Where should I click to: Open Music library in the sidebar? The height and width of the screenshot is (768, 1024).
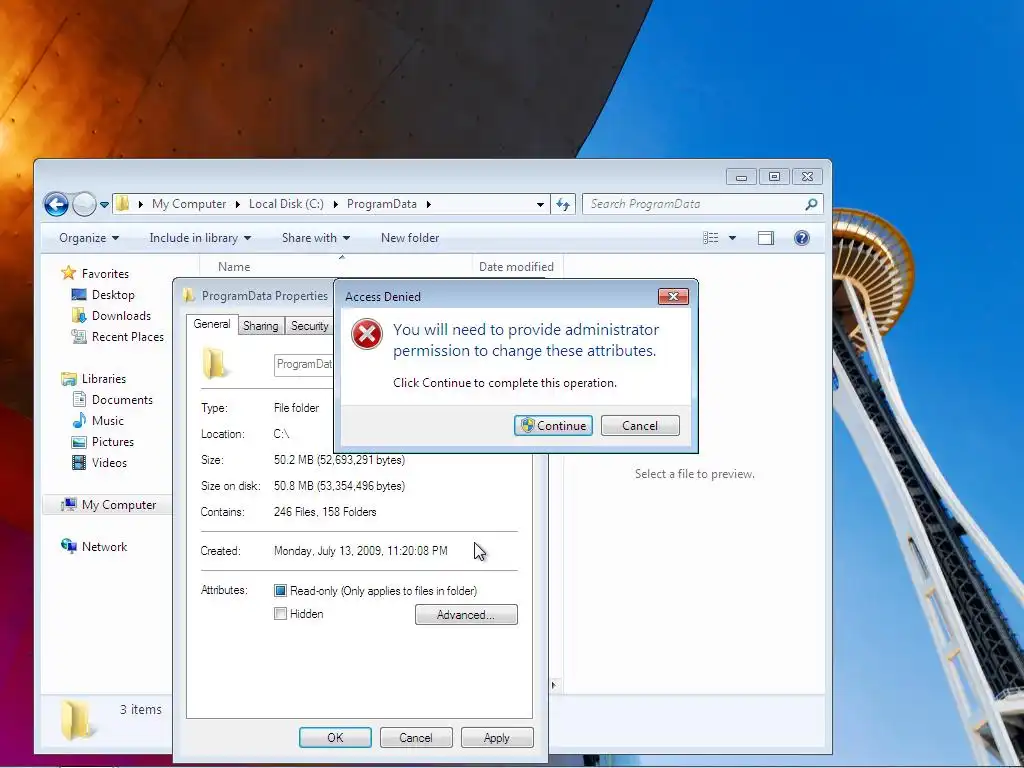108,421
